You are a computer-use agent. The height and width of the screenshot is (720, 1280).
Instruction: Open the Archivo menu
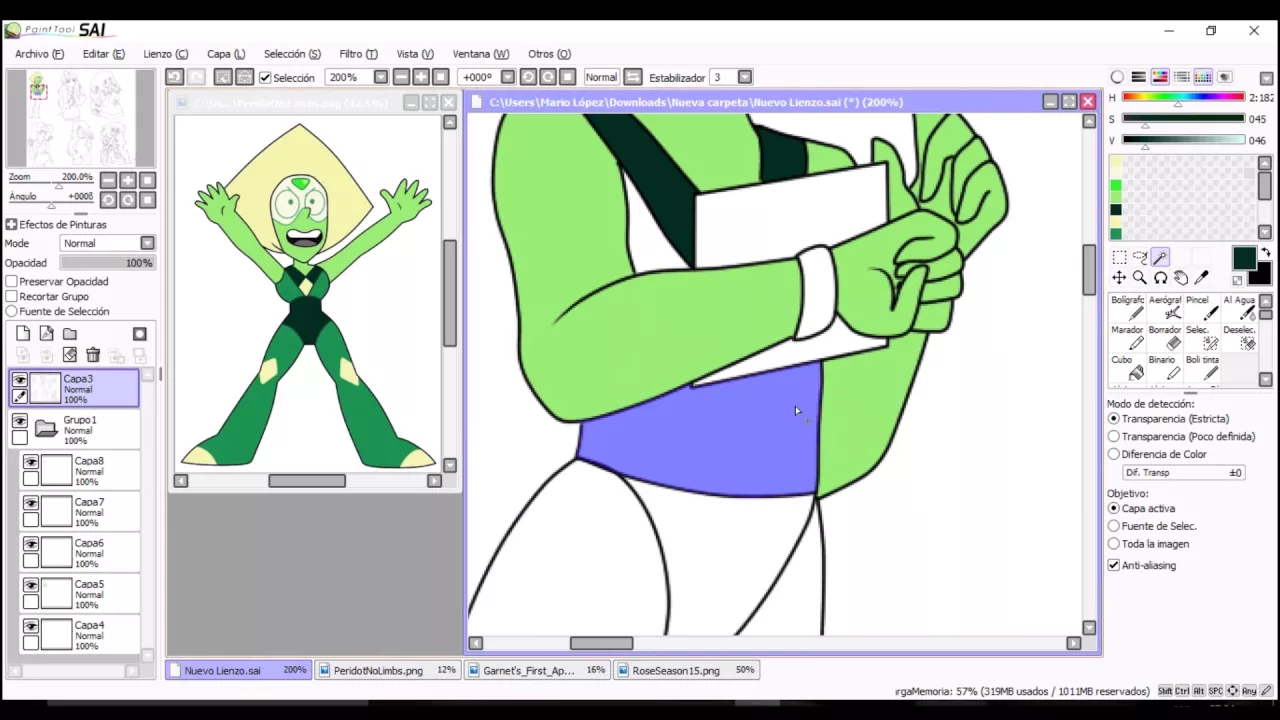pos(39,54)
